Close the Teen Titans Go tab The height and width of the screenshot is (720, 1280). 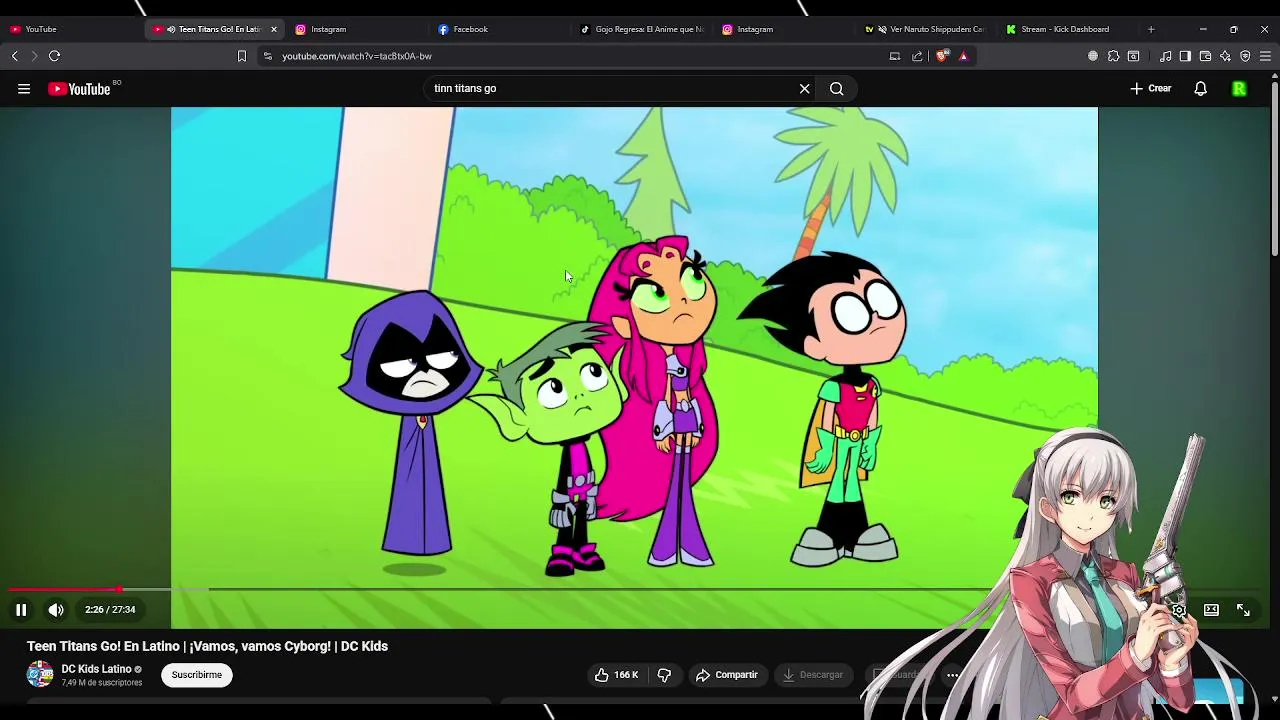(274, 29)
